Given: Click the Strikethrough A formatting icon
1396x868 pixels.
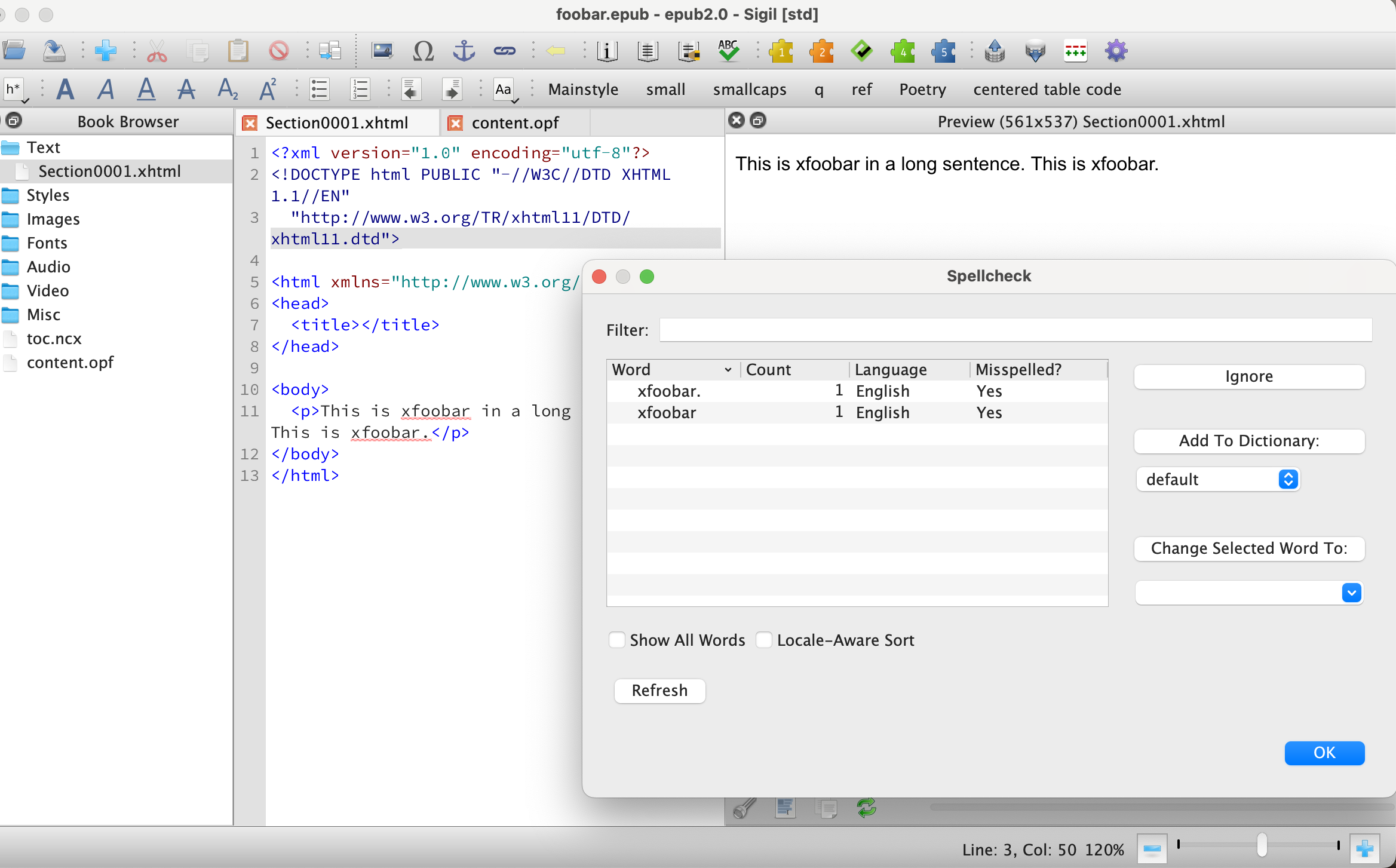Looking at the screenshot, I should [186, 90].
